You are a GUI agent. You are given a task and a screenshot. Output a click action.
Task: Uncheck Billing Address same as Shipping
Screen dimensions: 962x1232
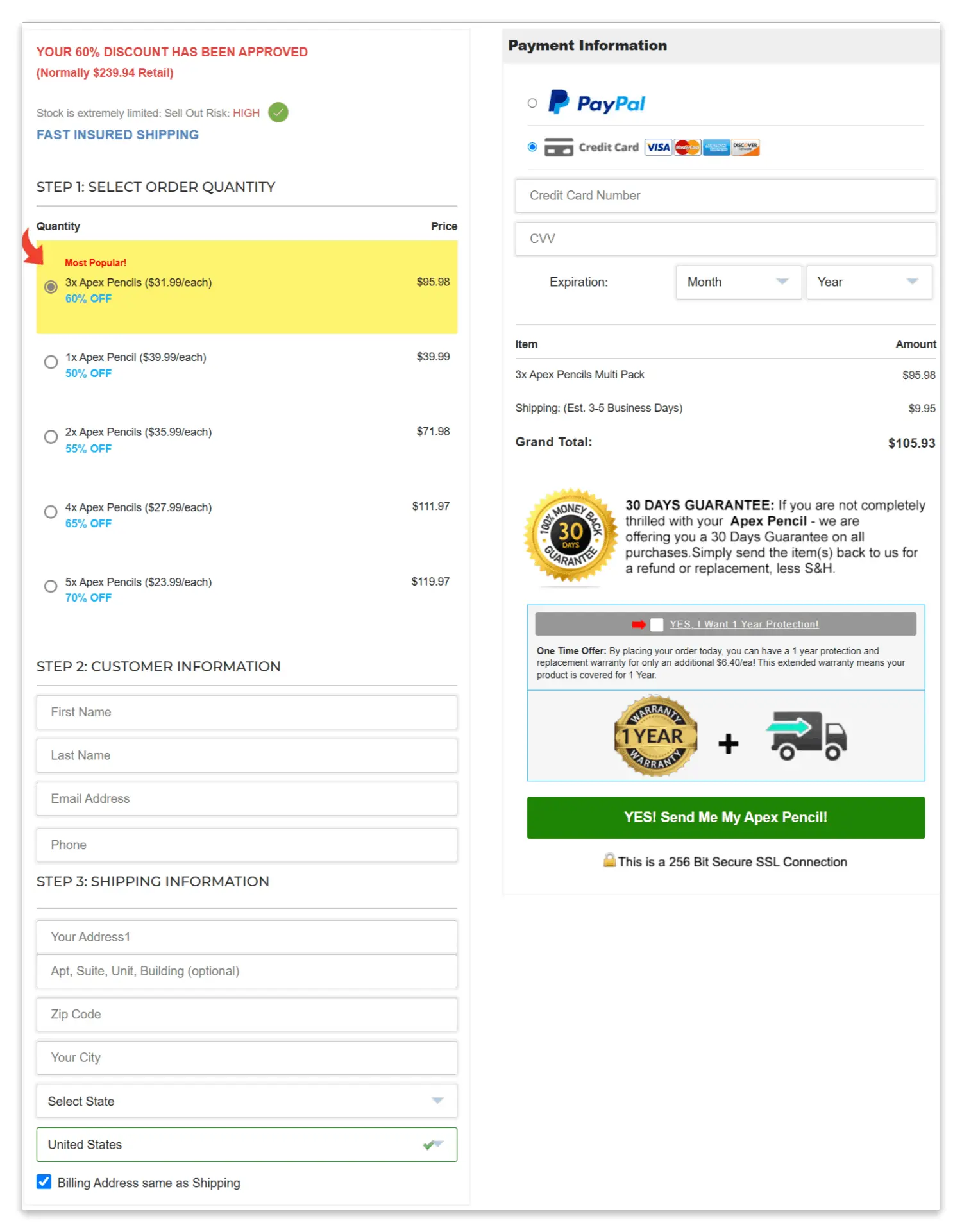point(44,1181)
